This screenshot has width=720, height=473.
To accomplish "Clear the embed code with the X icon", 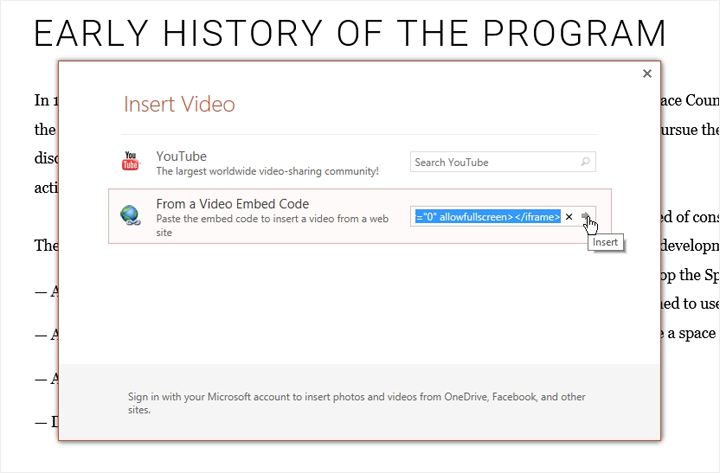I will 569,216.
